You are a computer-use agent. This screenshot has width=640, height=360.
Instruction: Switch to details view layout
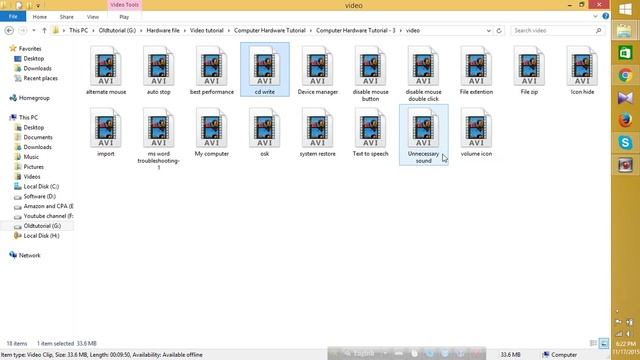click(x=593, y=343)
